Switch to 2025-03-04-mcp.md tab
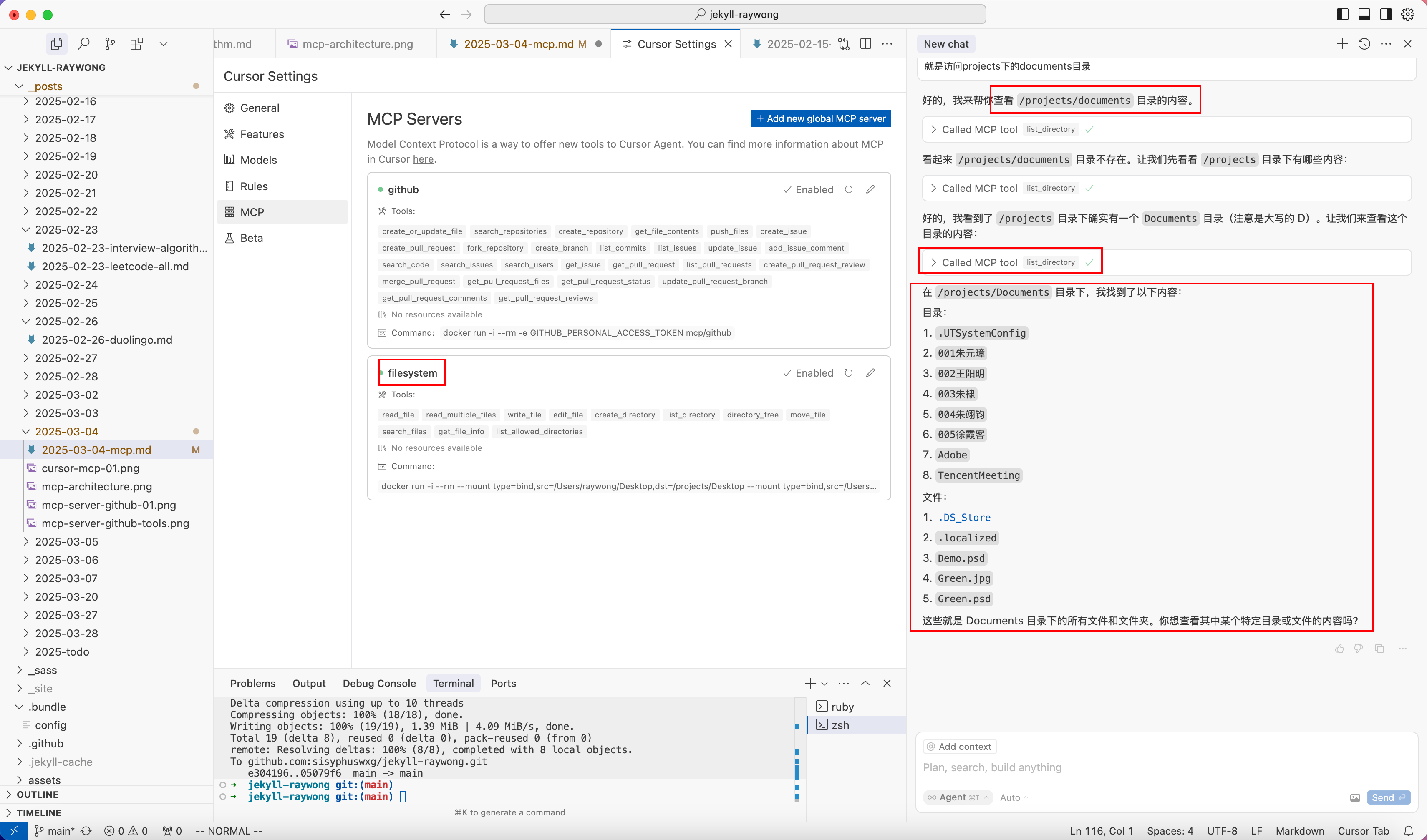 pyautogui.click(x=524, y=43)
